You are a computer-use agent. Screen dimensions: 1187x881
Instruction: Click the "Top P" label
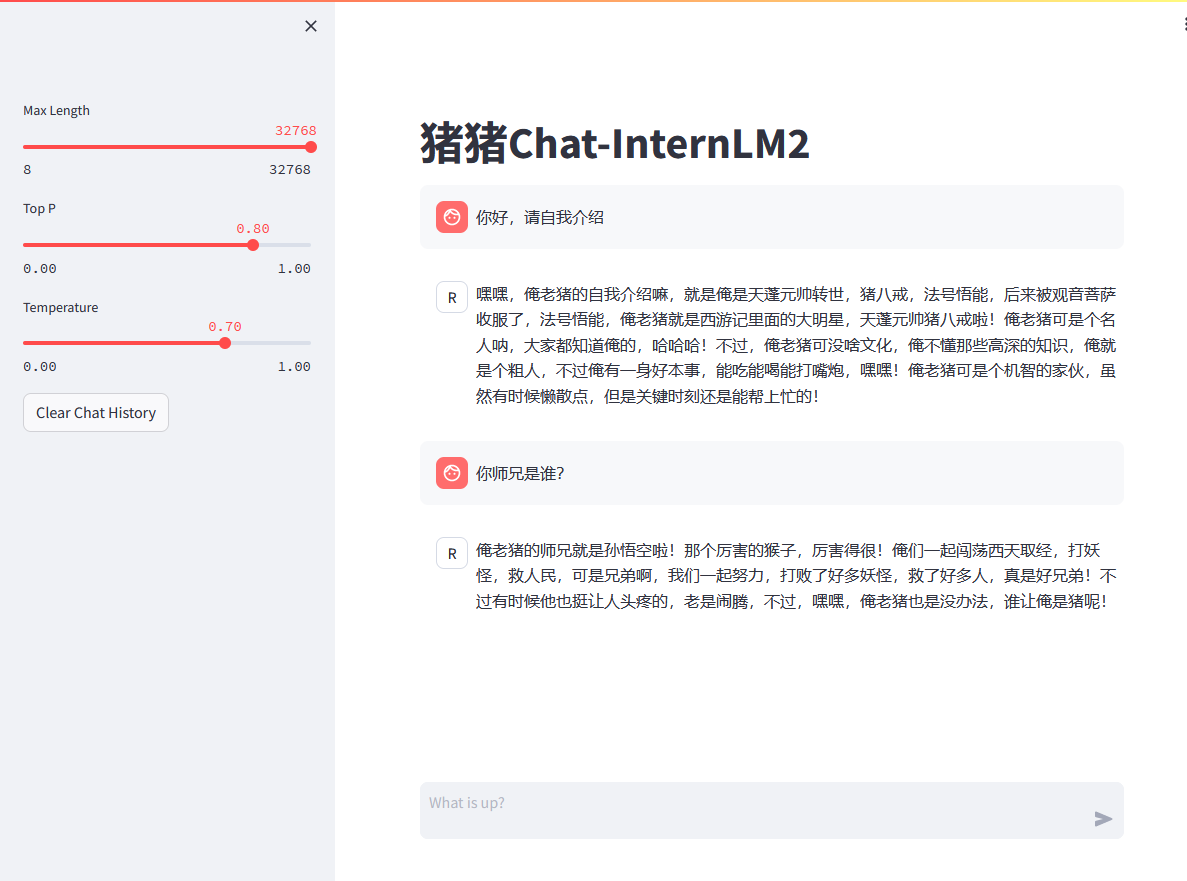click(39, 208)
